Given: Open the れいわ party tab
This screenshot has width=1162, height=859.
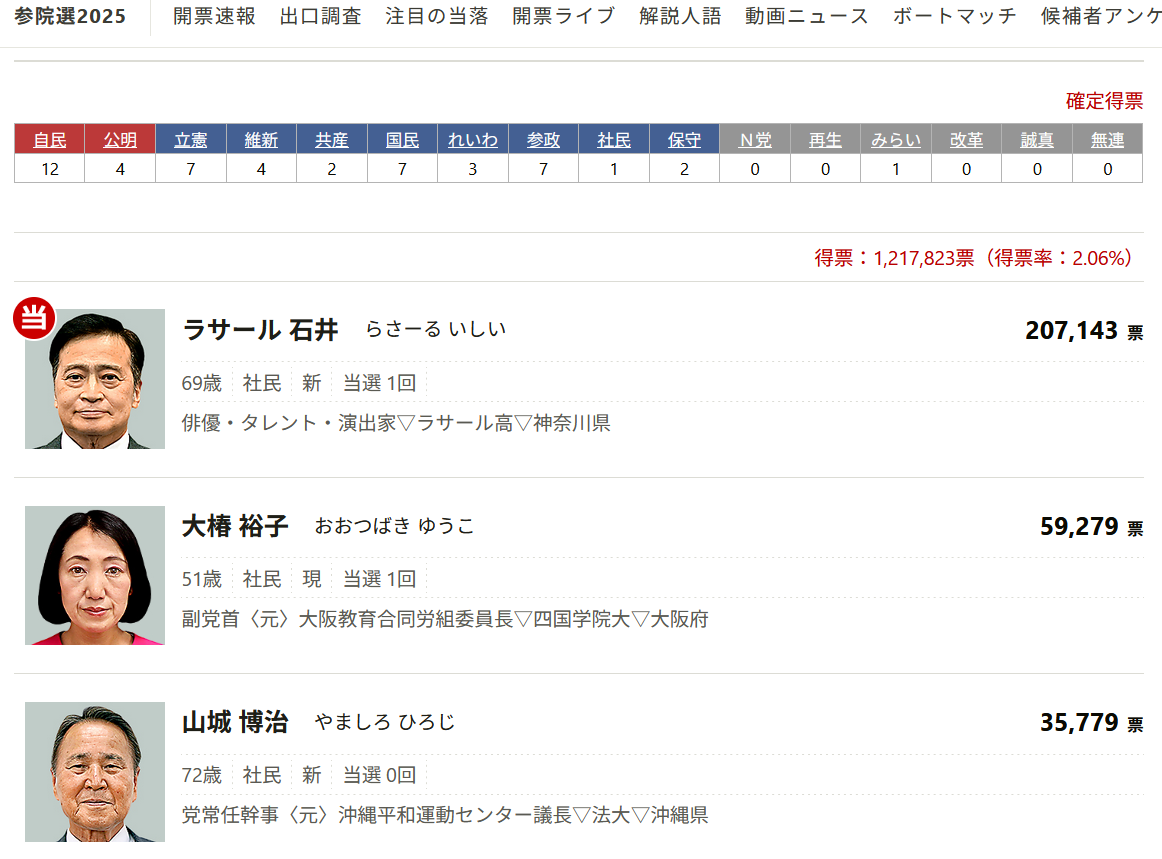Looking at the screenshot, I should click(x=473, y=140).
